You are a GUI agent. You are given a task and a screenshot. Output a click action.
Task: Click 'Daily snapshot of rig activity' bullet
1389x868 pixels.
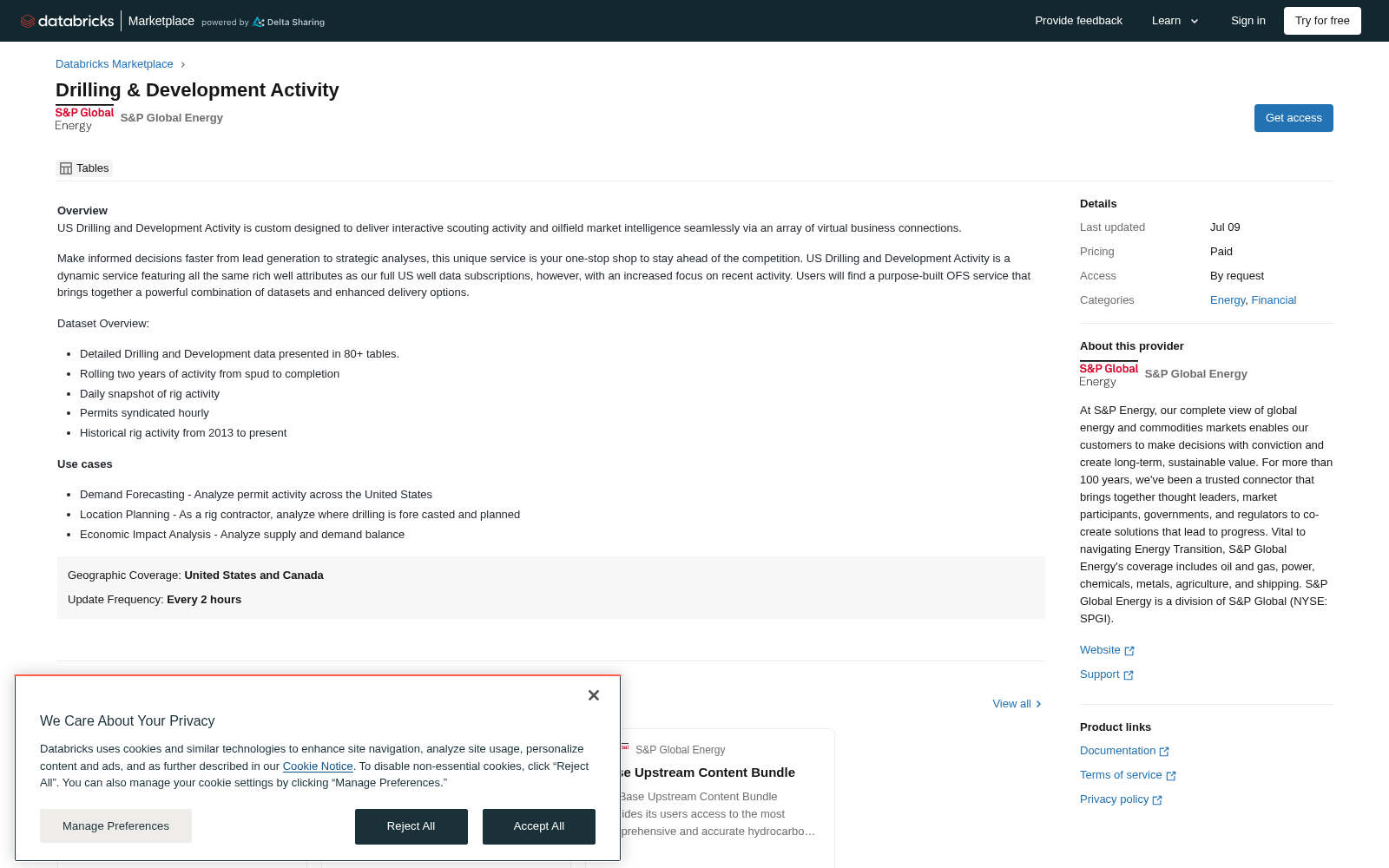click(149, 394)
